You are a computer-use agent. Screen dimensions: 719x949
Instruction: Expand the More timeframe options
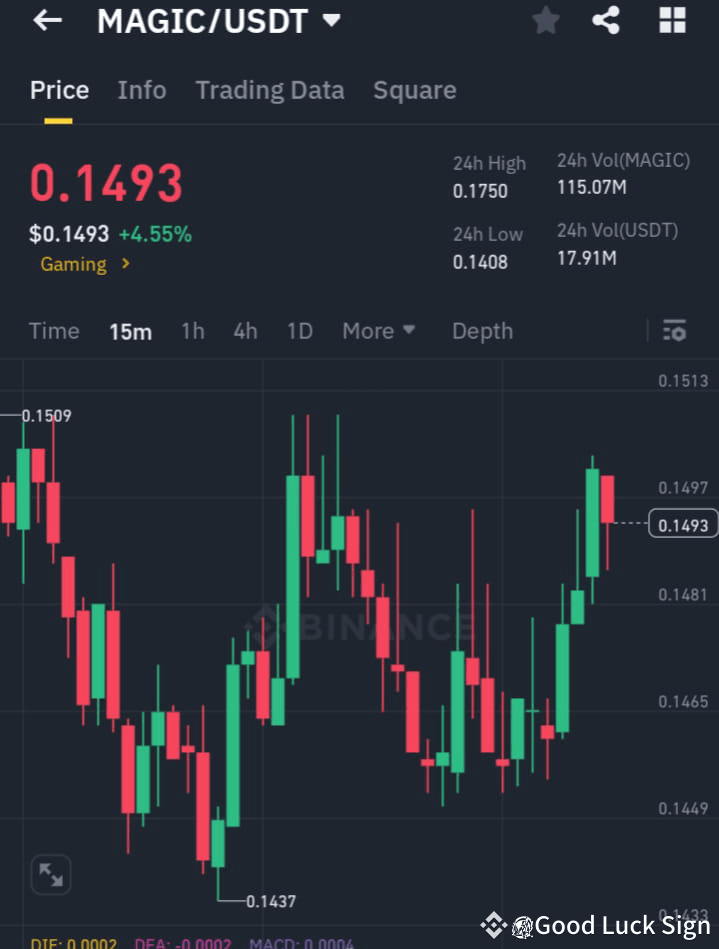(378, 331)
